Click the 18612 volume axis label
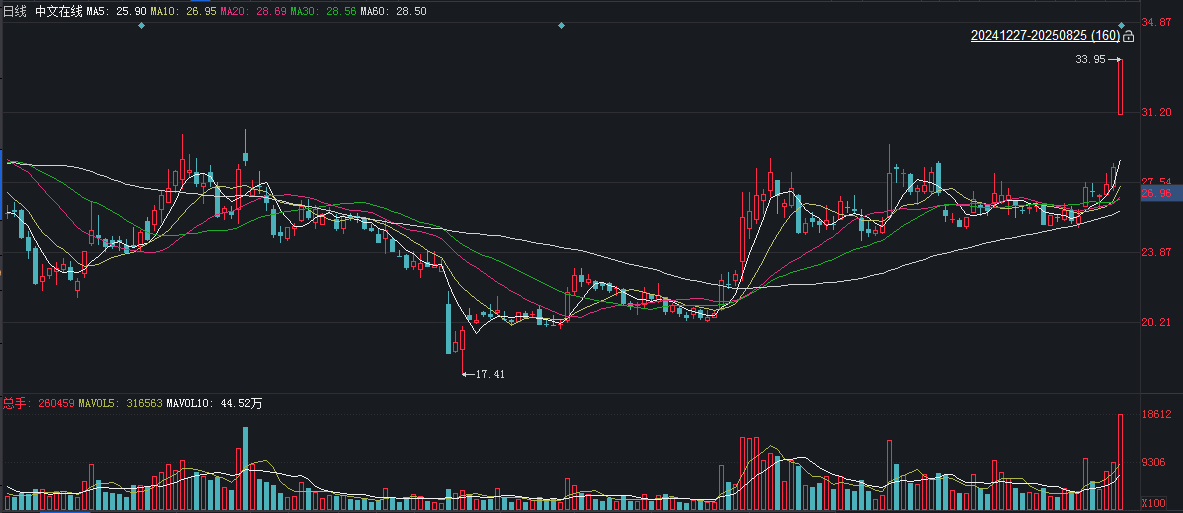 1156,414
